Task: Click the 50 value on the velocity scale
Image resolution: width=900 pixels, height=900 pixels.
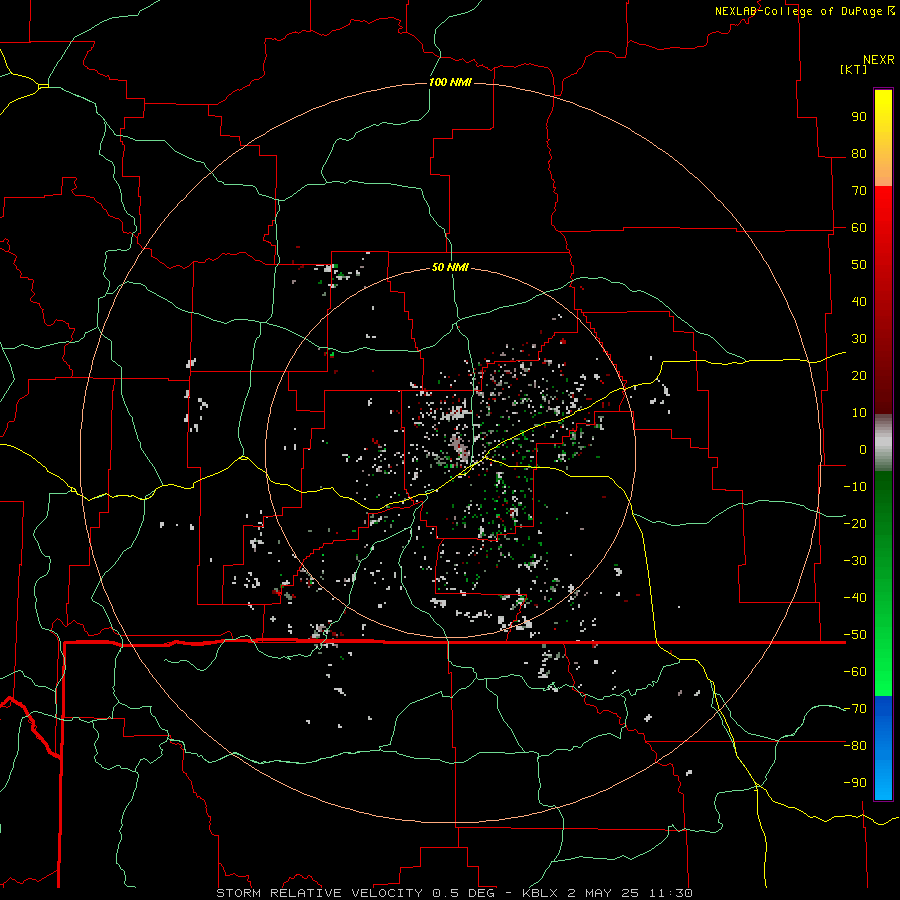Action: point(859,265)
